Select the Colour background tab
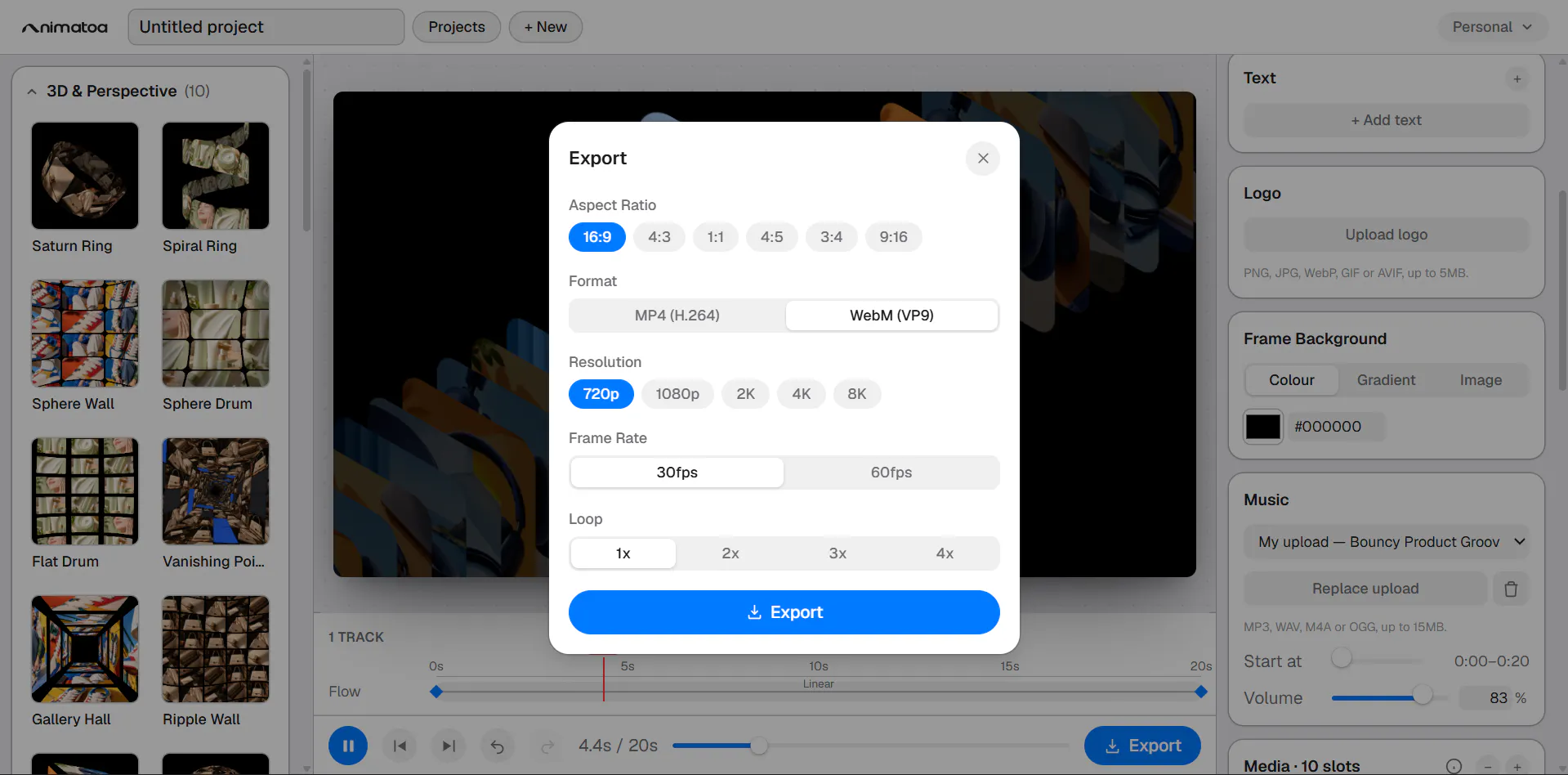 coord(1292,380)
